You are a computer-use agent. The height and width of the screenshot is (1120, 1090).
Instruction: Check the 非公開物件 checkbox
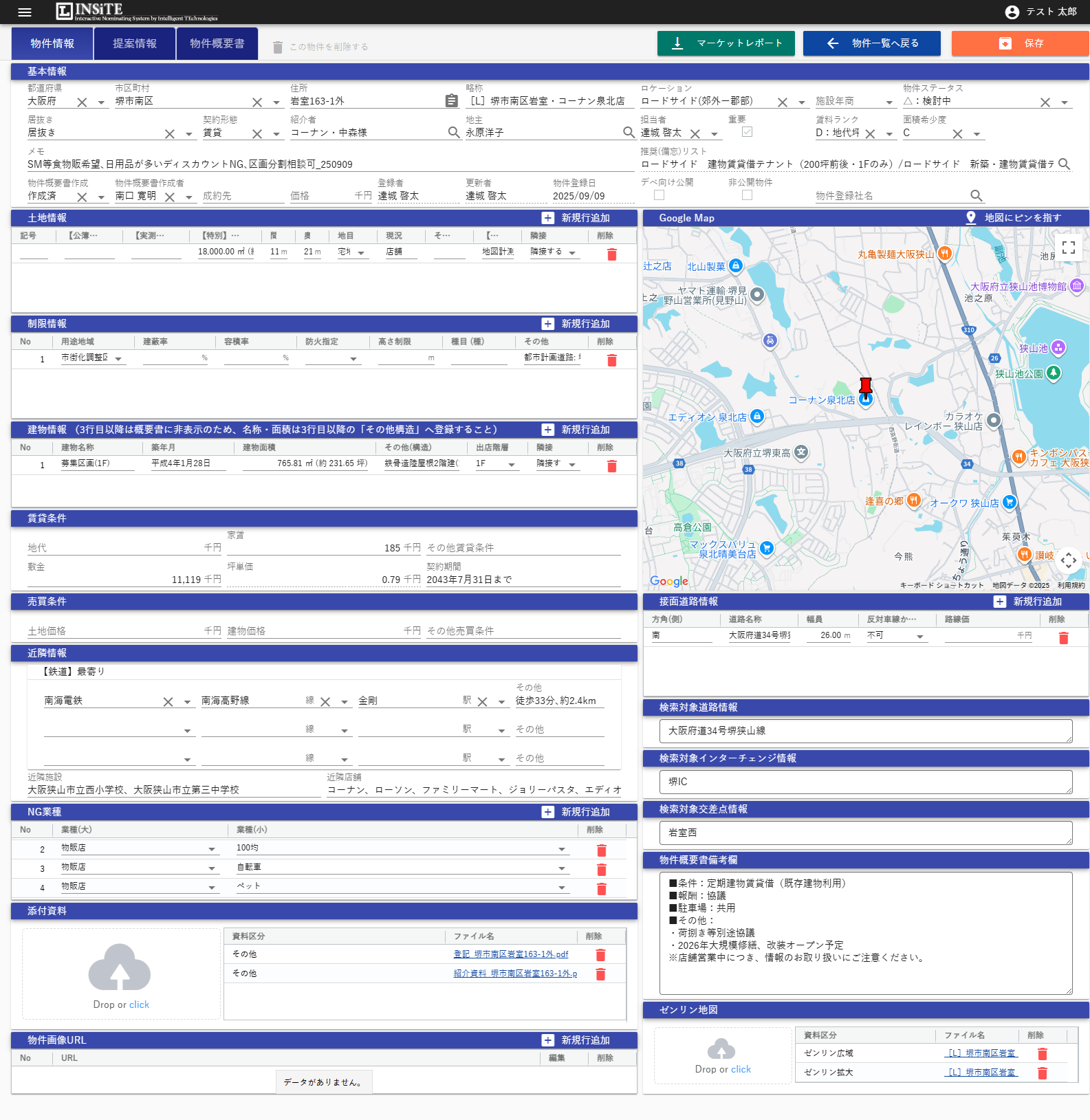[747, 195]
